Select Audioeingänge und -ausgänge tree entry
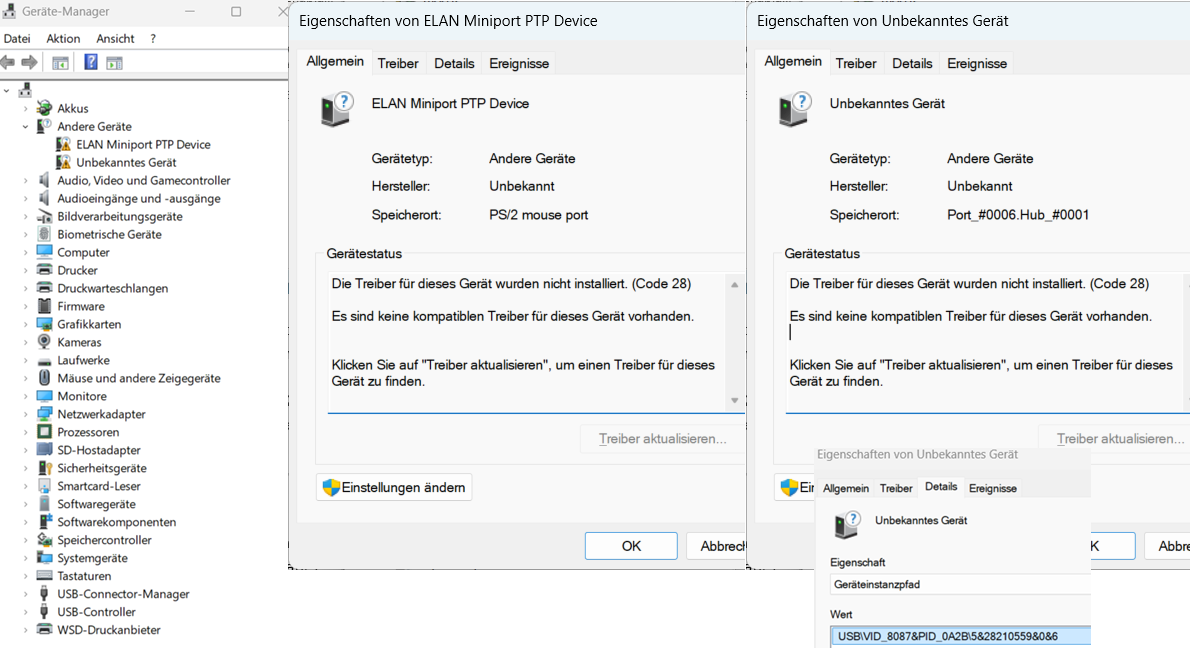The height and width of the screenshot is (648, 1190). (x=139, y=198)
